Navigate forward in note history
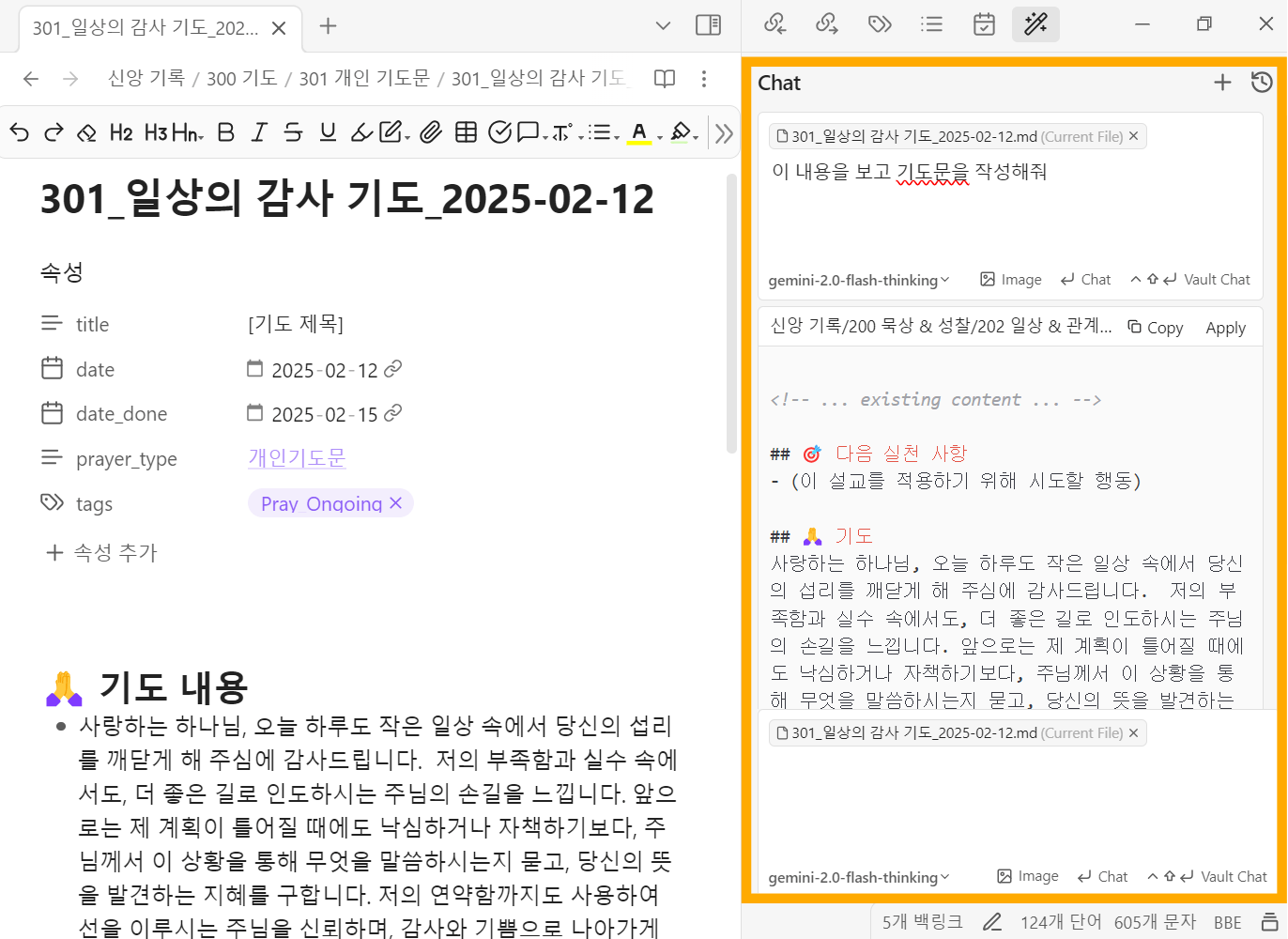 (x=70, y=79)
